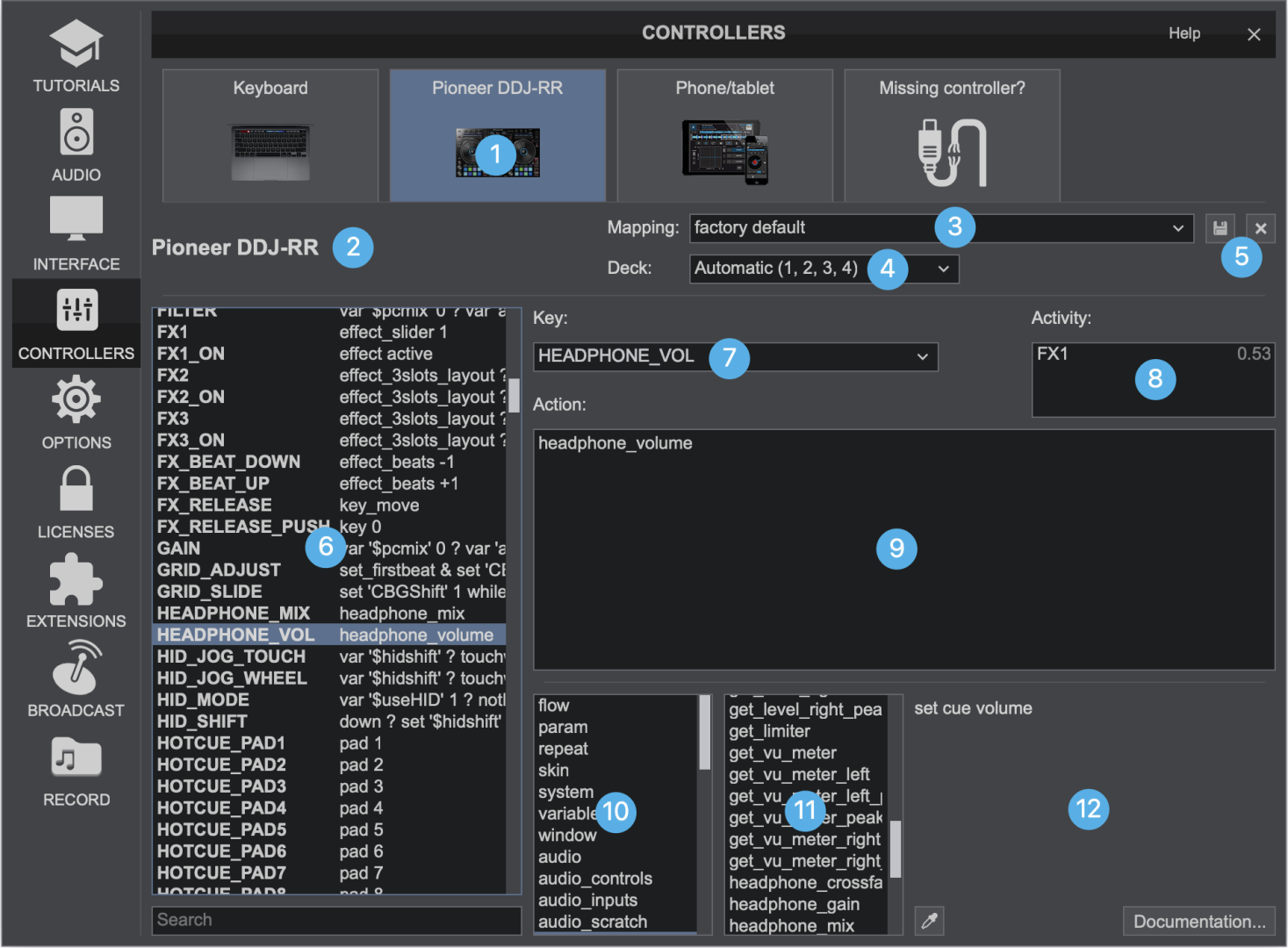Open the Options gear section

point(76,413)
